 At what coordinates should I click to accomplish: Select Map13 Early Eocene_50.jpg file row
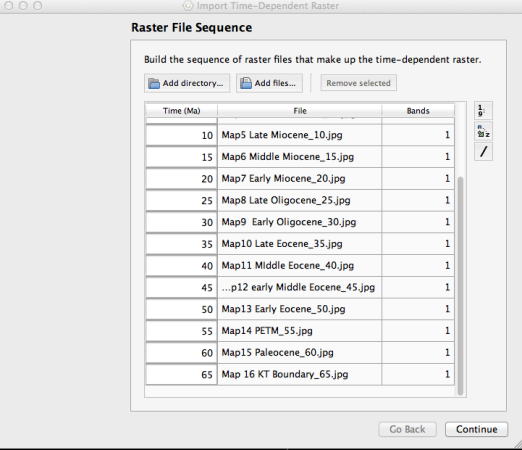tap(300, 309)
